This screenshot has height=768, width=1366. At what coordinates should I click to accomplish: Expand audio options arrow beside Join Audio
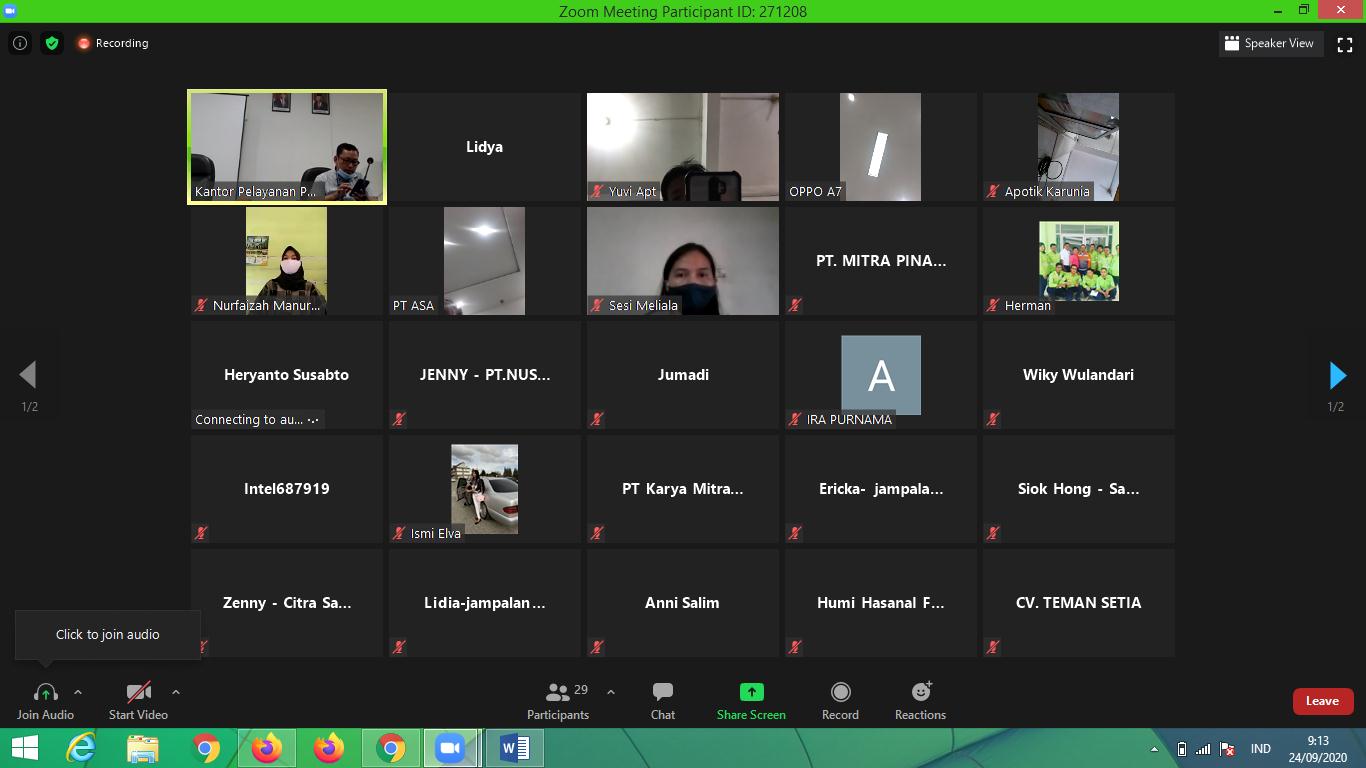(x=78, y=692)
